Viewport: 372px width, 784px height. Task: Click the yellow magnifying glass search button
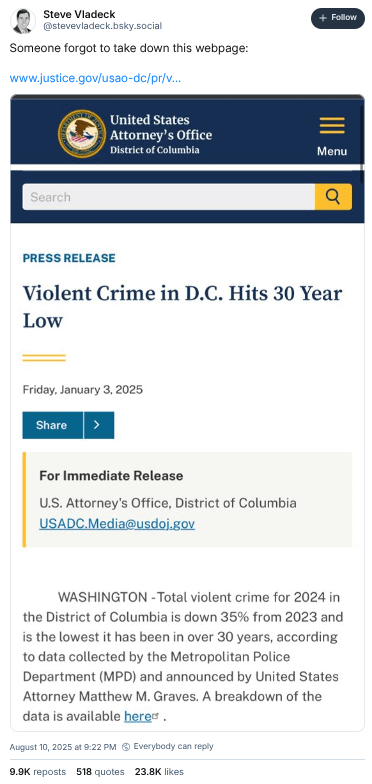334,197
